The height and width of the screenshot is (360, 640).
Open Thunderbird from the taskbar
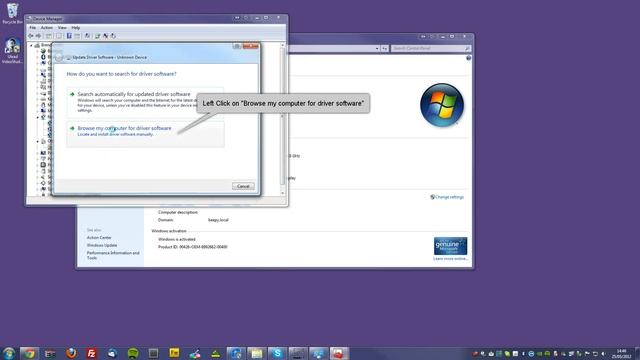tap(112, 353)
